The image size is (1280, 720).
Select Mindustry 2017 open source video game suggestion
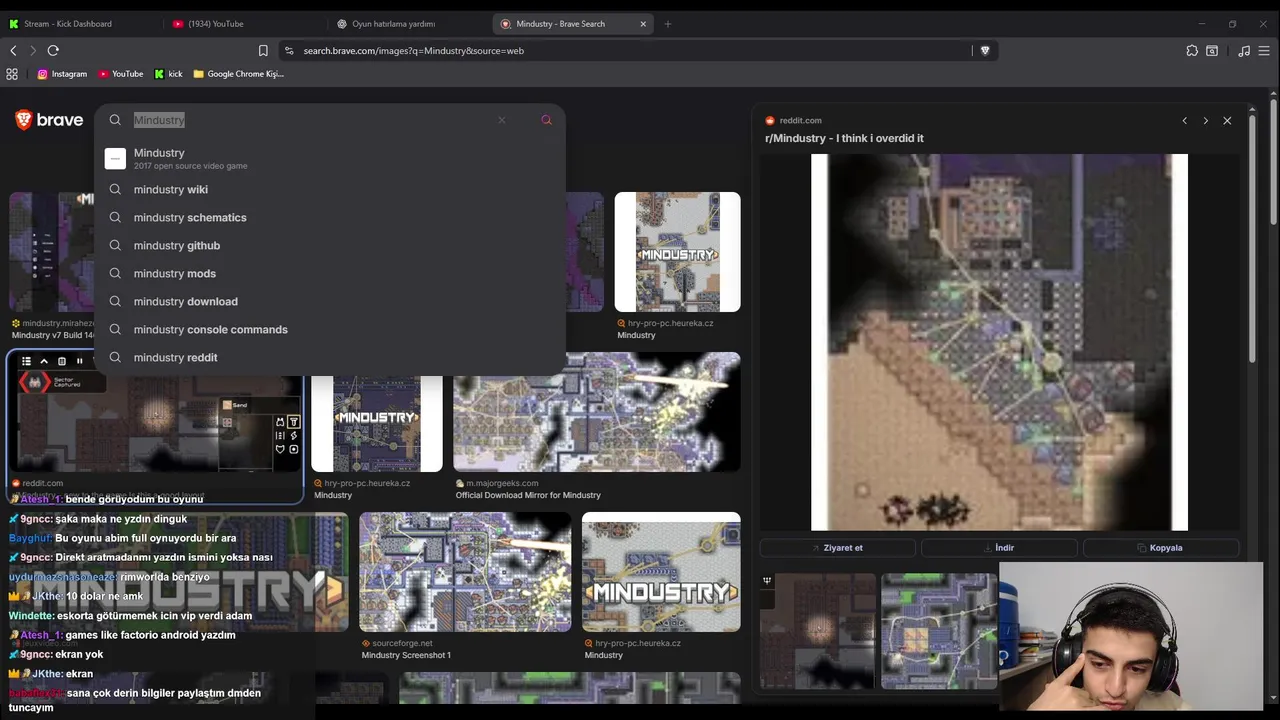click(330, 158)
